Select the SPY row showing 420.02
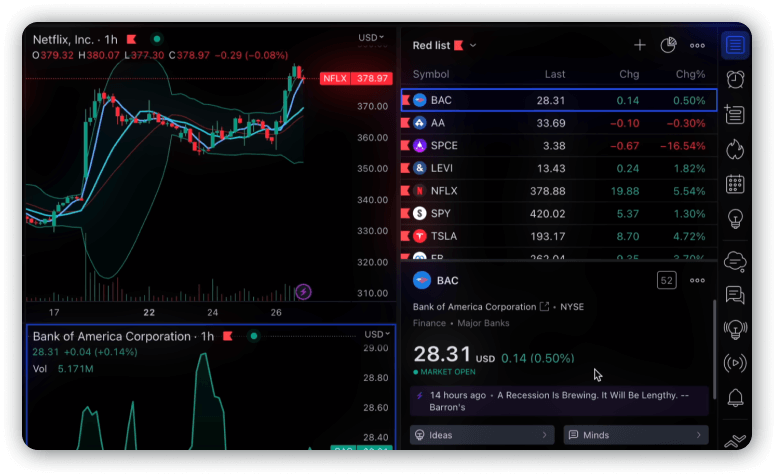The width and height of the screenshot is (778, 476). [559, 213]
